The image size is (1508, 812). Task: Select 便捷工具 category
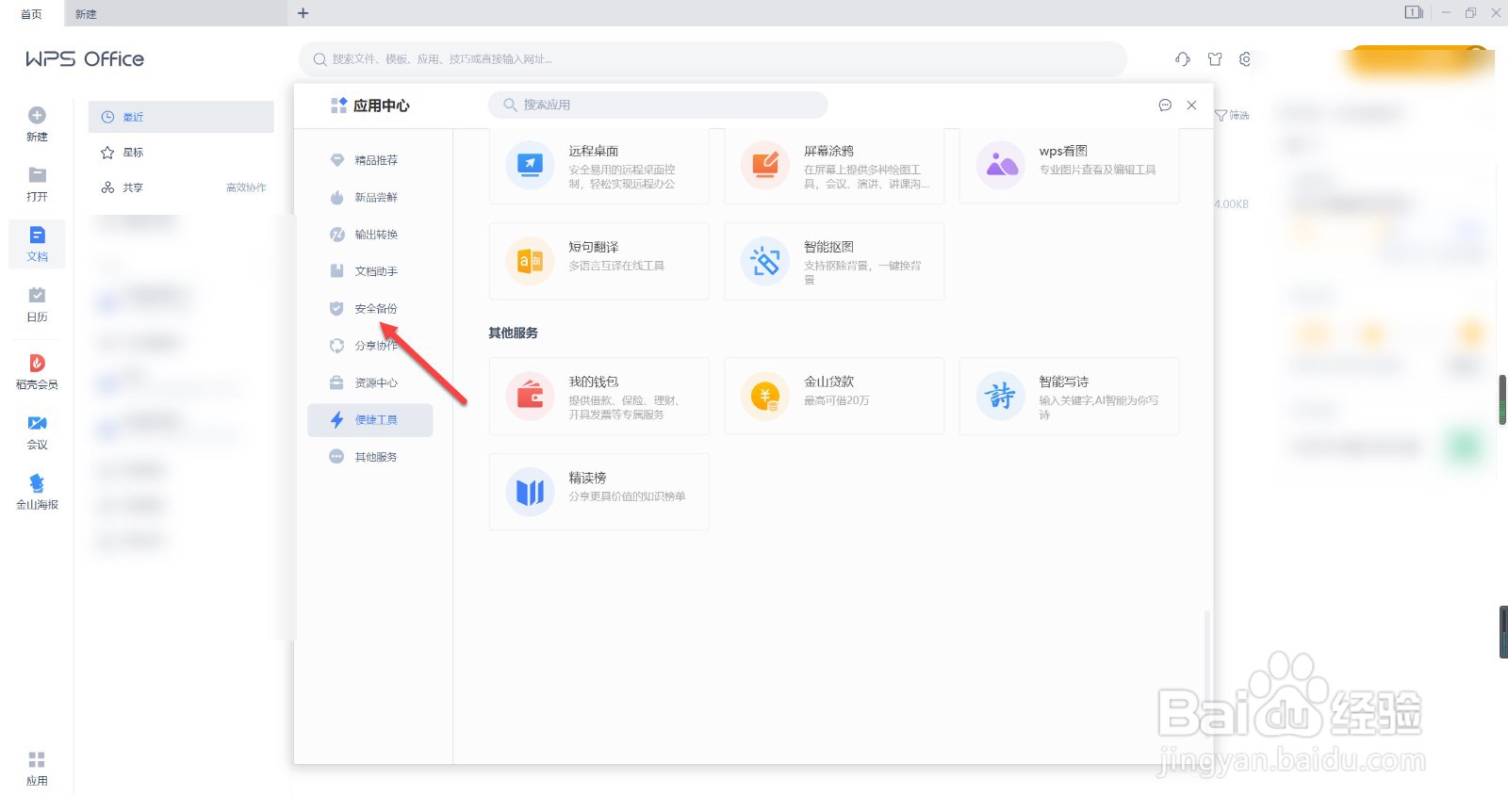[x=369, y=420]
